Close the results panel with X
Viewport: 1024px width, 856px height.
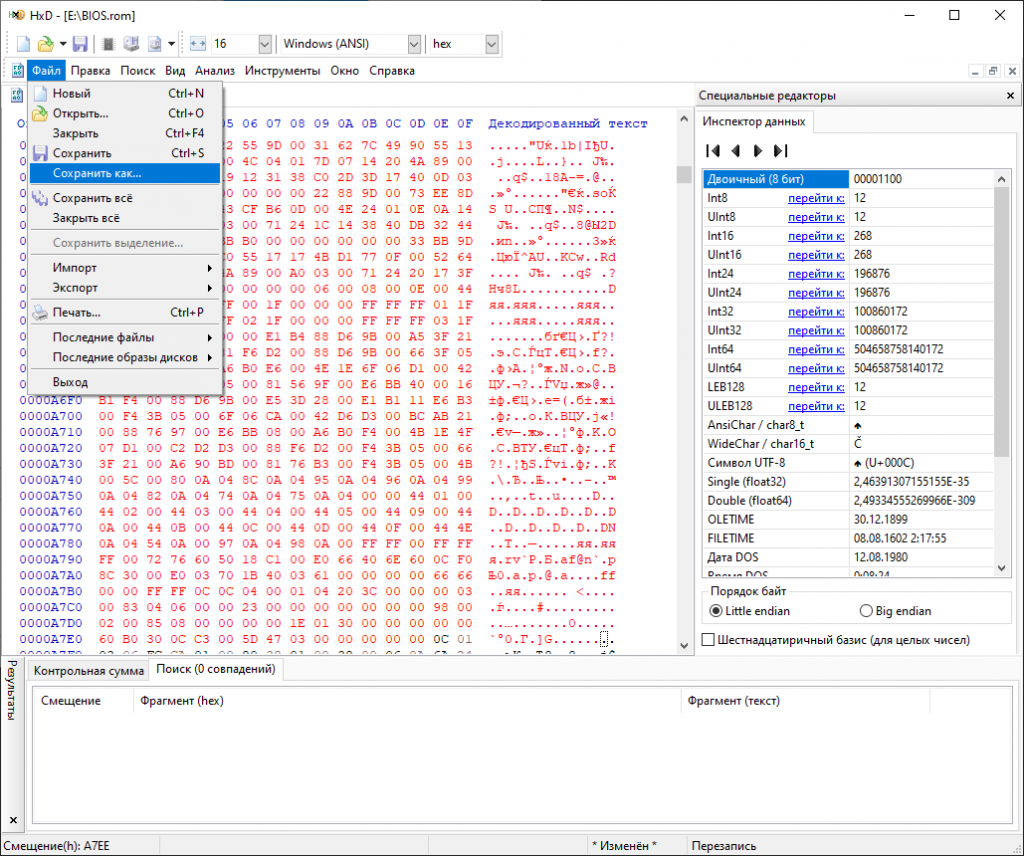point(13,819)
